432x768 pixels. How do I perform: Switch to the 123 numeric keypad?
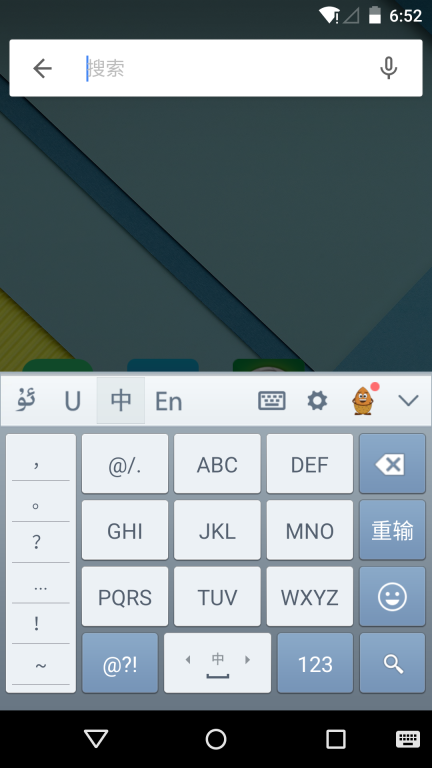315,663
